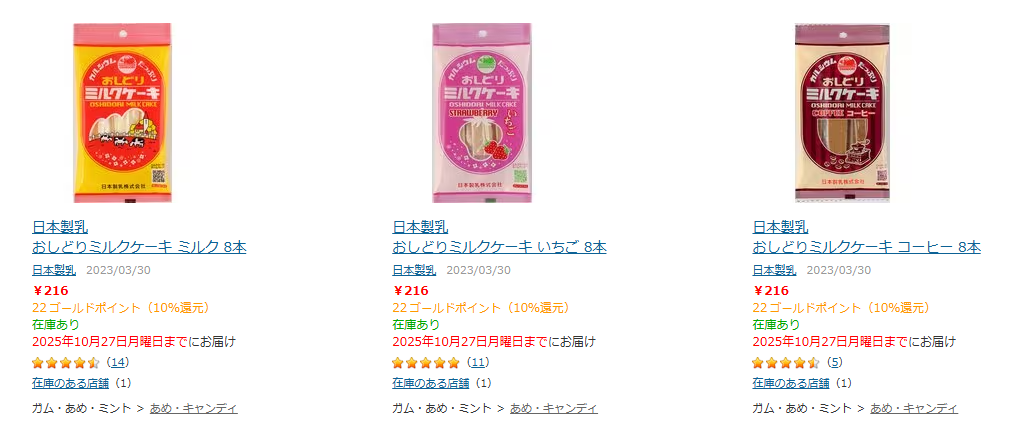This screenshot has height=434, width=1015.
Task: Open the おしどりミルクケーキ ミルク 8本 title link
Action: pos(139,247)
